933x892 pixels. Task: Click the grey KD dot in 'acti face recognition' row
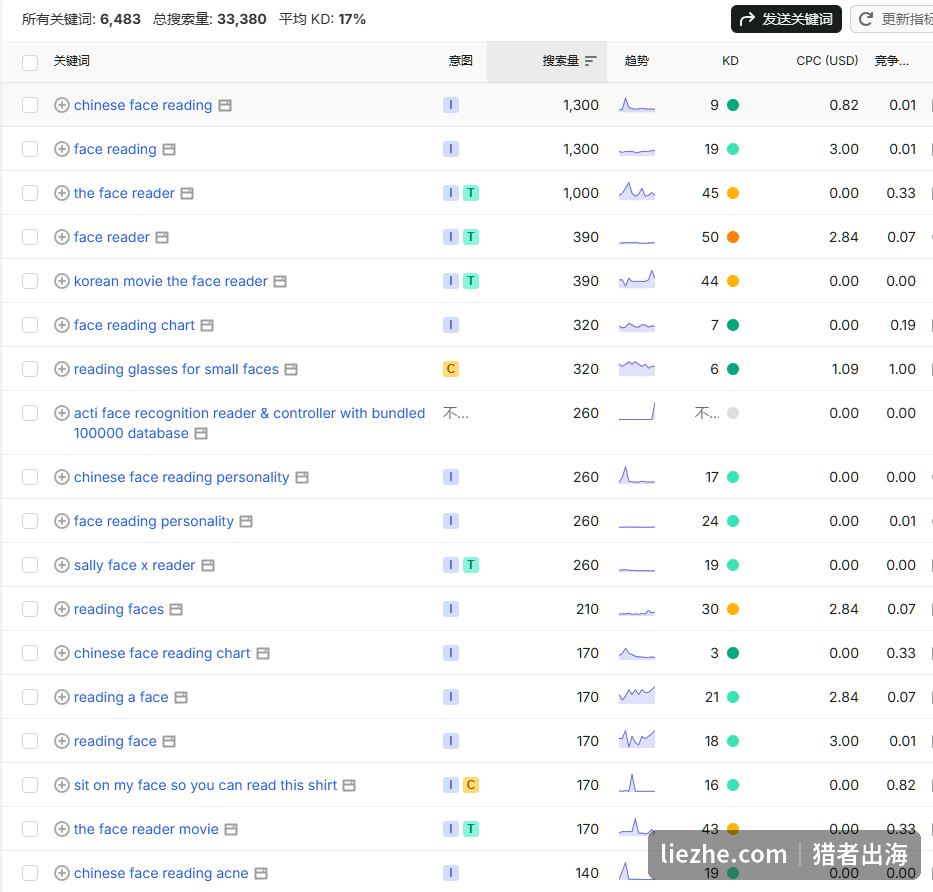[733, 414]
